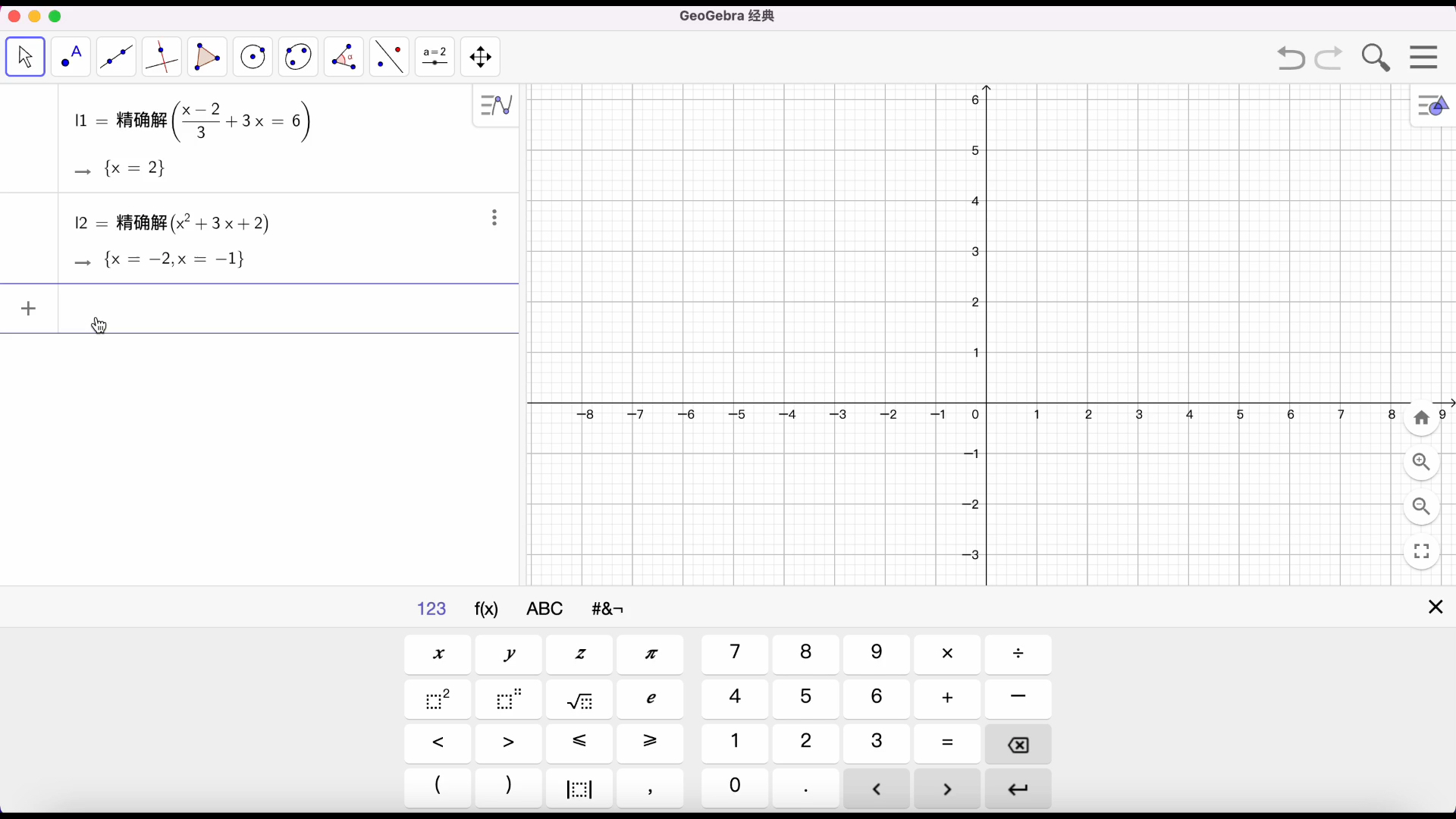Activate the Move Graphics View tool
This screenshot has width=1456, height=819.
coord(480,57)
